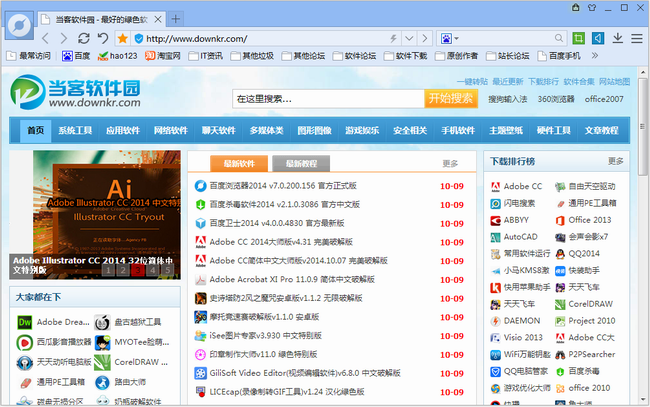The height and width of the screenshot is (407, 650).
Task: Open a new tab with the plus button
Action: click(177, 19)
